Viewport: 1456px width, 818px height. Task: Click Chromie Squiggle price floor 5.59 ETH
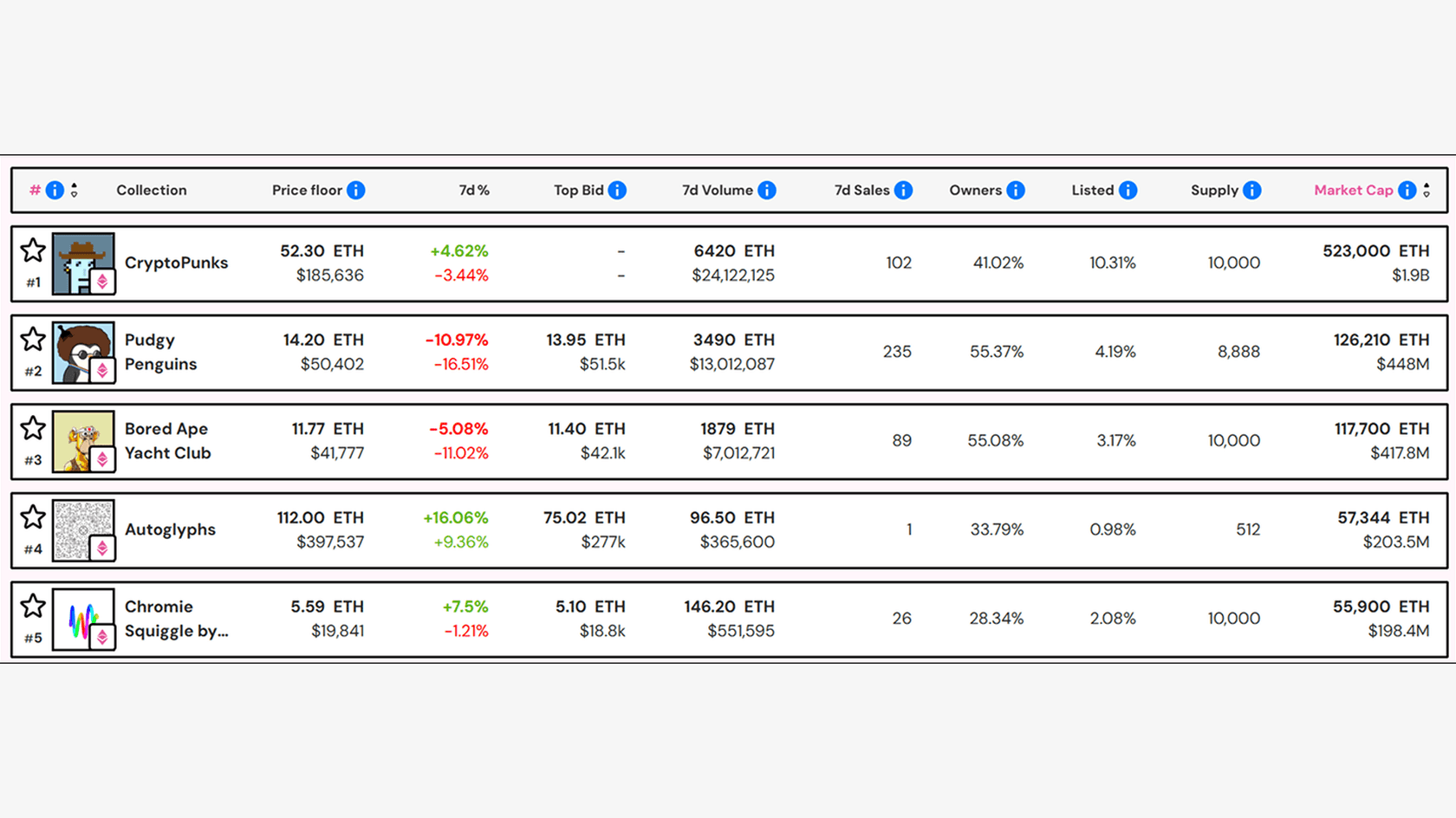pos(328,607)
